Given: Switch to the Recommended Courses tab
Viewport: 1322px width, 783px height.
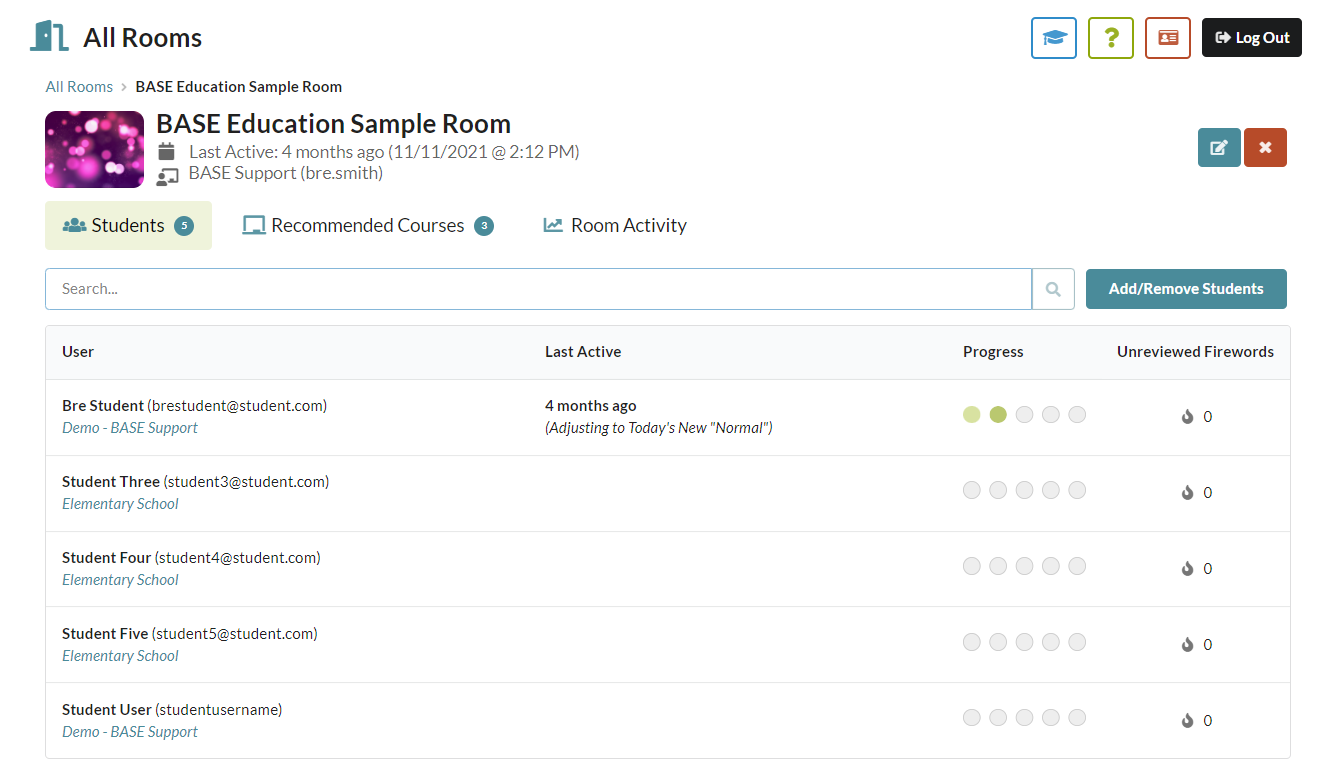Looking at the screenshot, I should pos(368,226).
